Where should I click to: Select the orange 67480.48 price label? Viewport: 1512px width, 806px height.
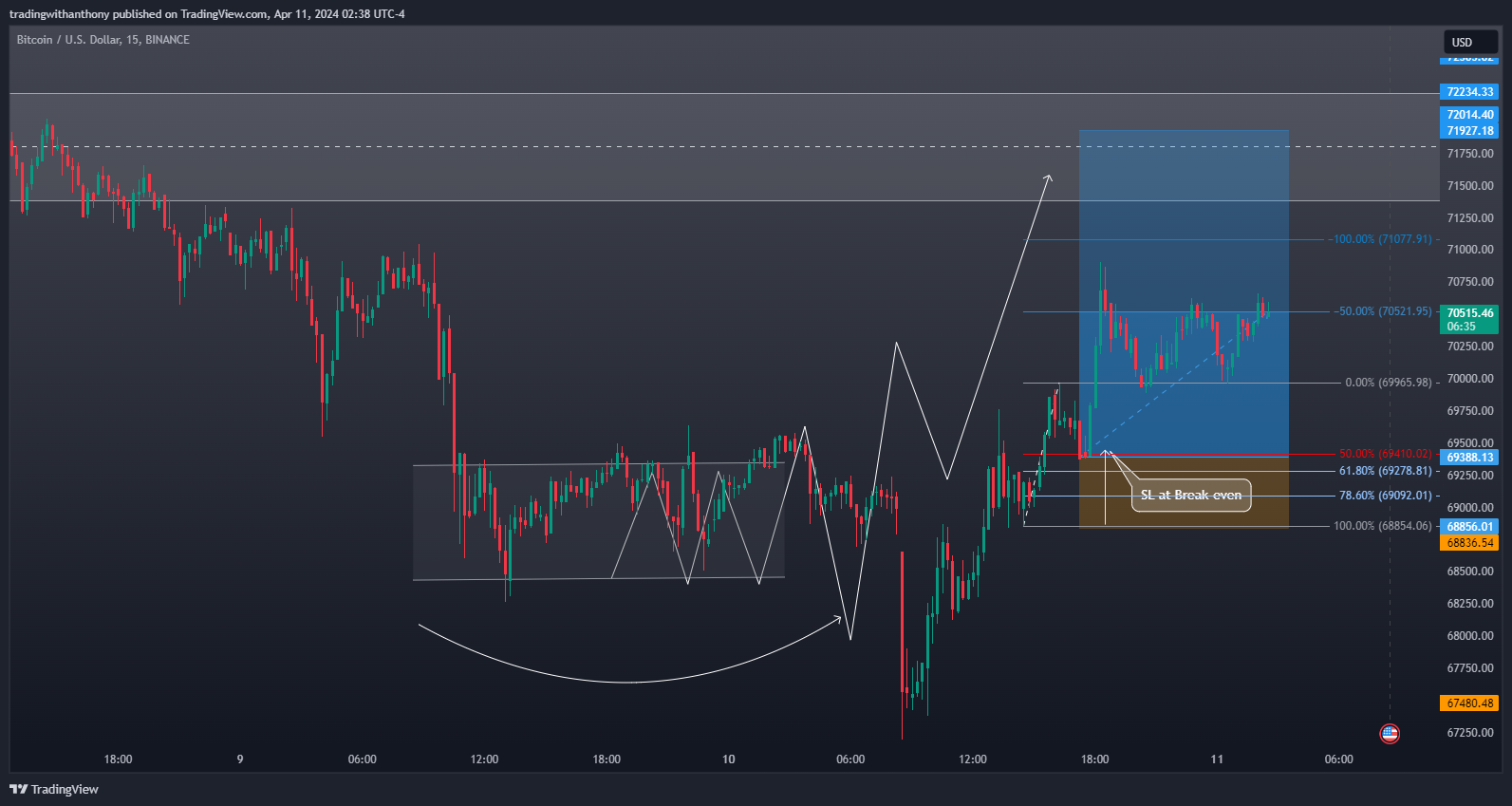pyautogui.click(x=1469, y=703)
